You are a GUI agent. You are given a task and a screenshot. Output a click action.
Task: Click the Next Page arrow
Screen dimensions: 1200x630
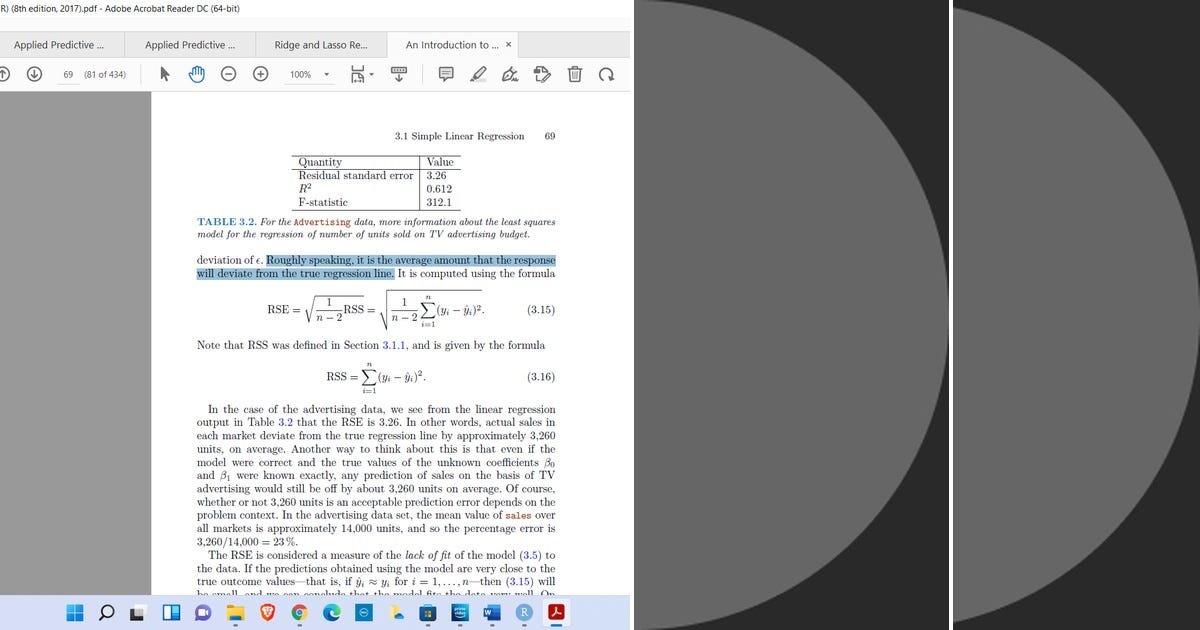(36, 74)
